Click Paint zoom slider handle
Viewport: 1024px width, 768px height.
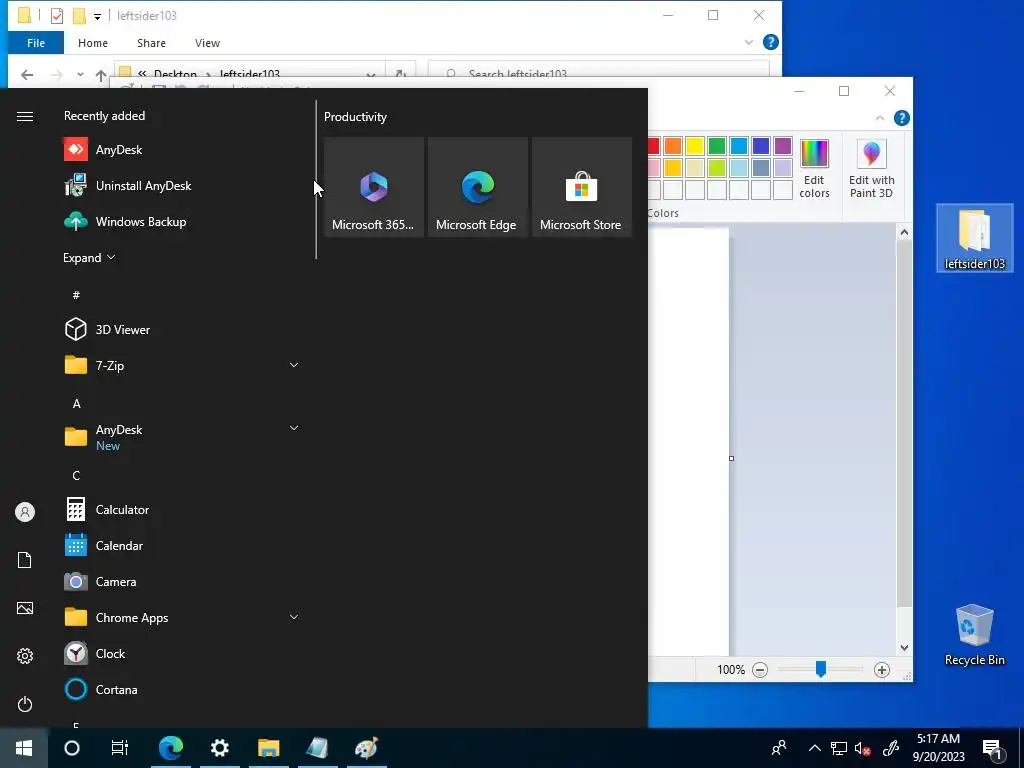[821, 669]
